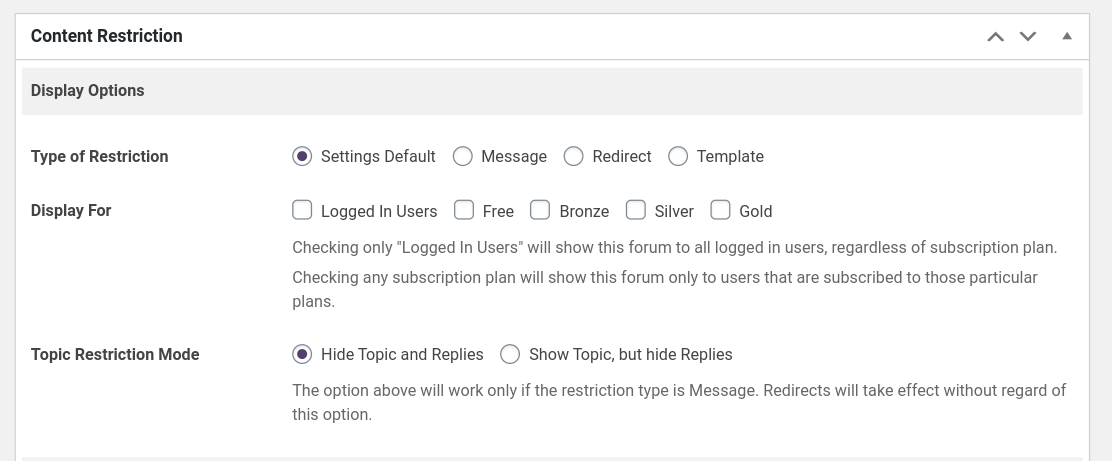Click help text starting 'Checking only "Logged In Users"'

click(x=674, y=248)
